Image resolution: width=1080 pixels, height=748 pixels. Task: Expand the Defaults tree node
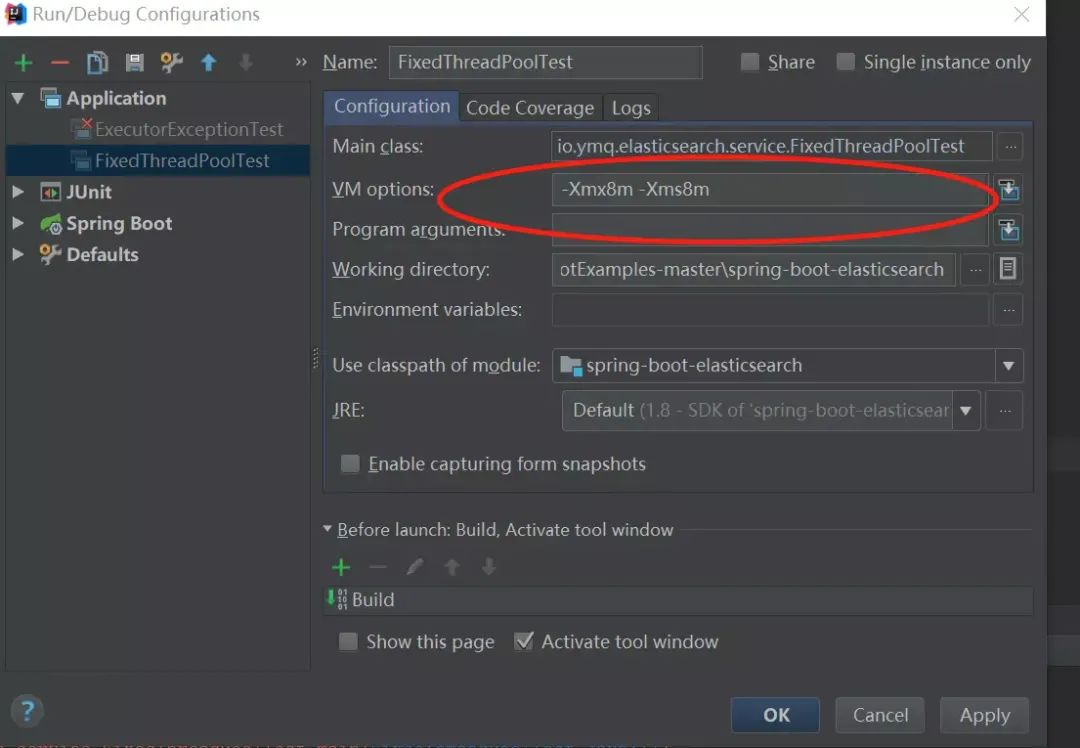pos(18,255)
